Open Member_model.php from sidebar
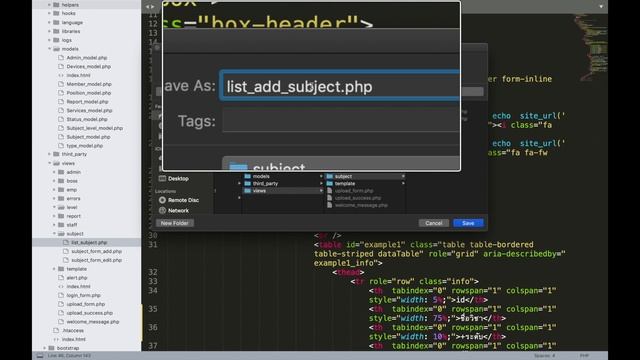 click(89, 84)
